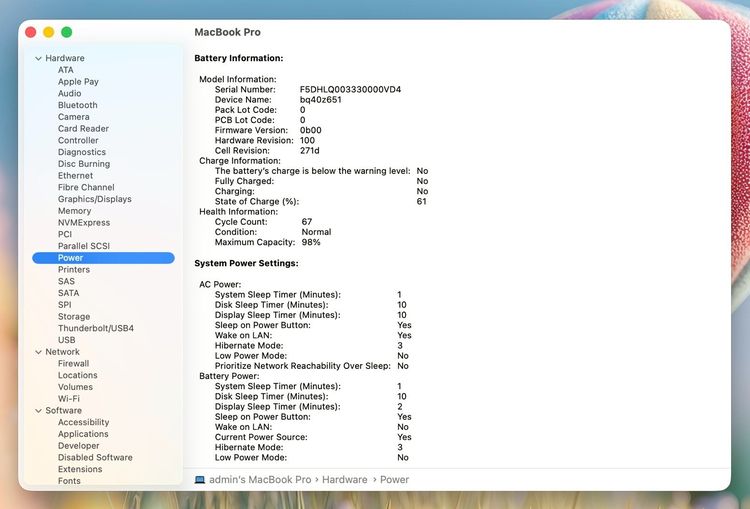Open the PCI entry
The width and height of the screenshot is (750, 509).
pos(65,234)
